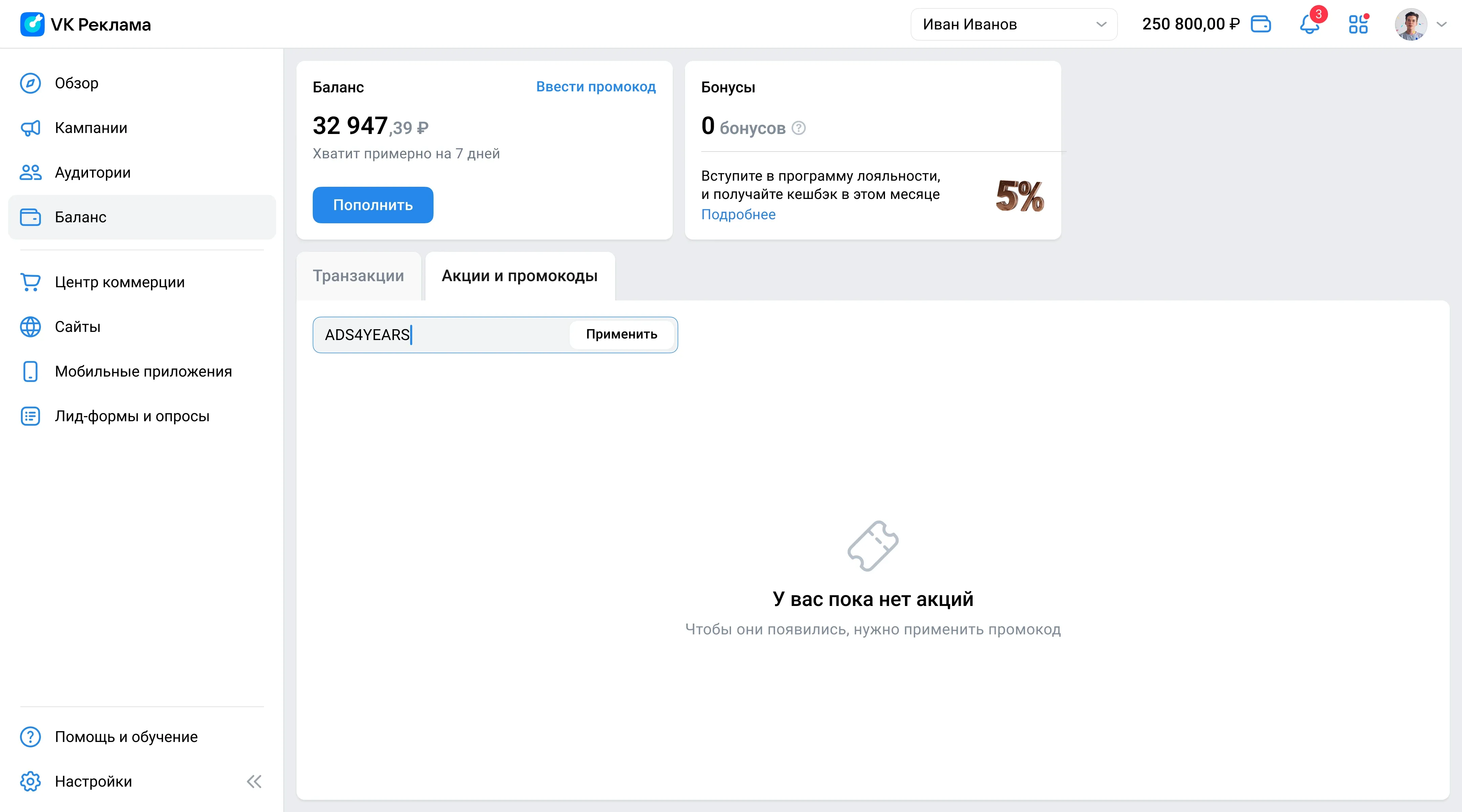Open the Обзор compass icon

tap(31, 84)
